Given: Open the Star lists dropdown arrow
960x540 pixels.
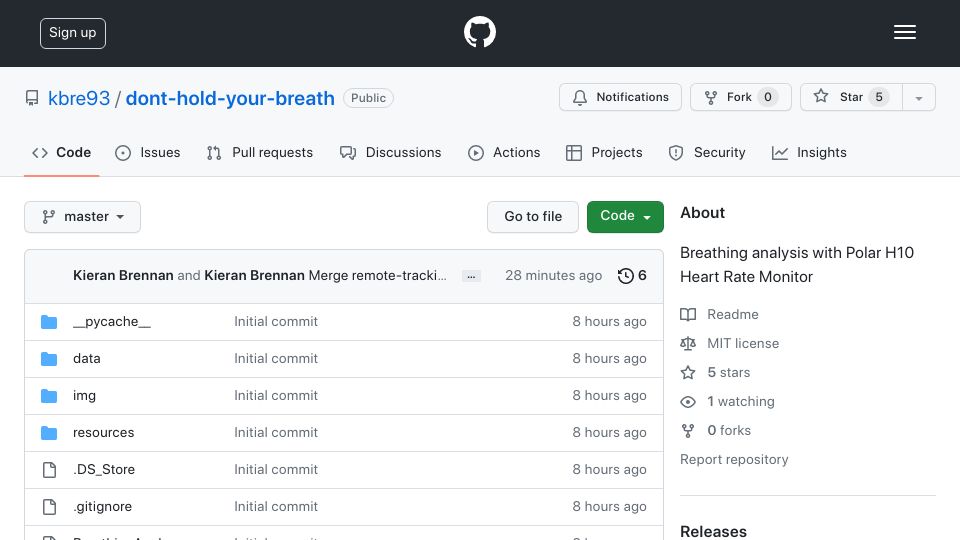Looking at the screenshot, I should click(918, 97).
